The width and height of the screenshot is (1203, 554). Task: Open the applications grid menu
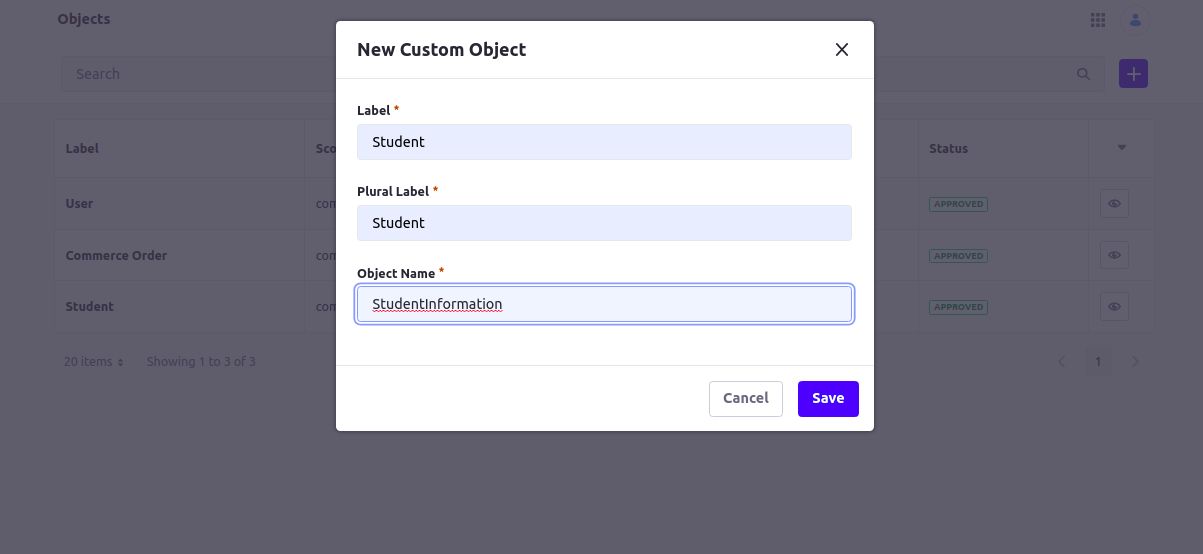tap(1097, 19)
